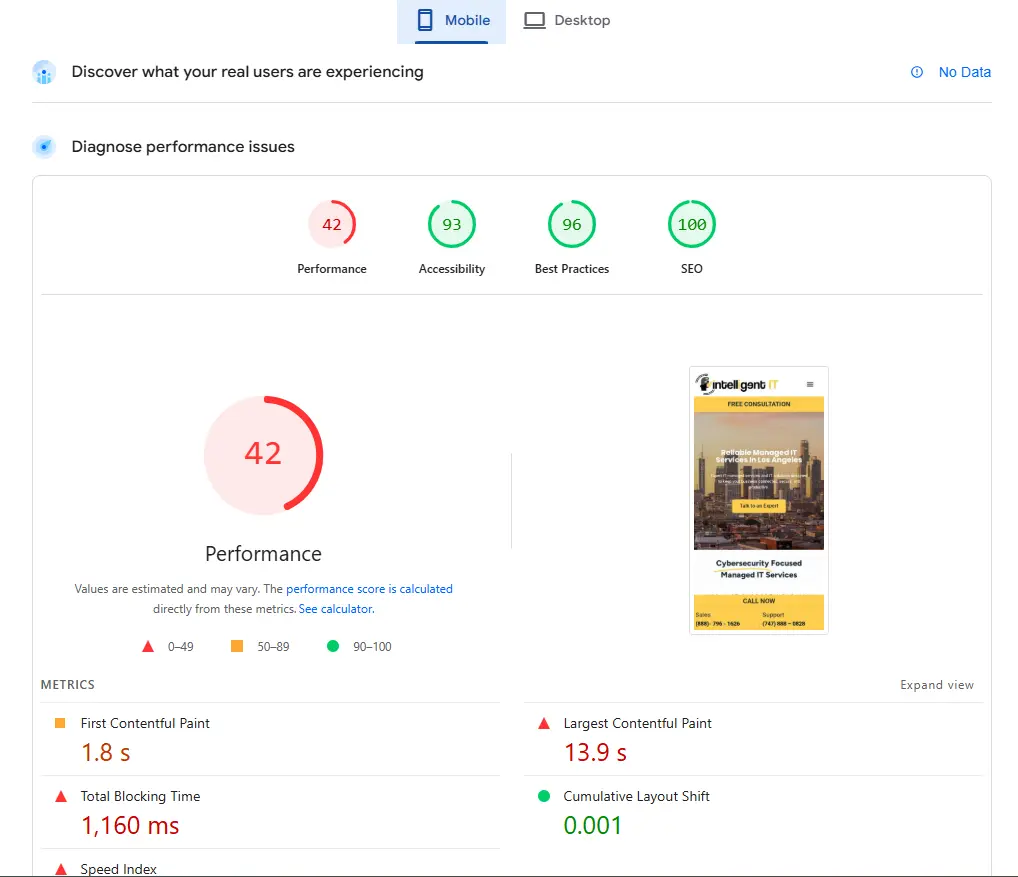
Task: Click the Total Blocking Time label
Action: [x=140, y=797]
